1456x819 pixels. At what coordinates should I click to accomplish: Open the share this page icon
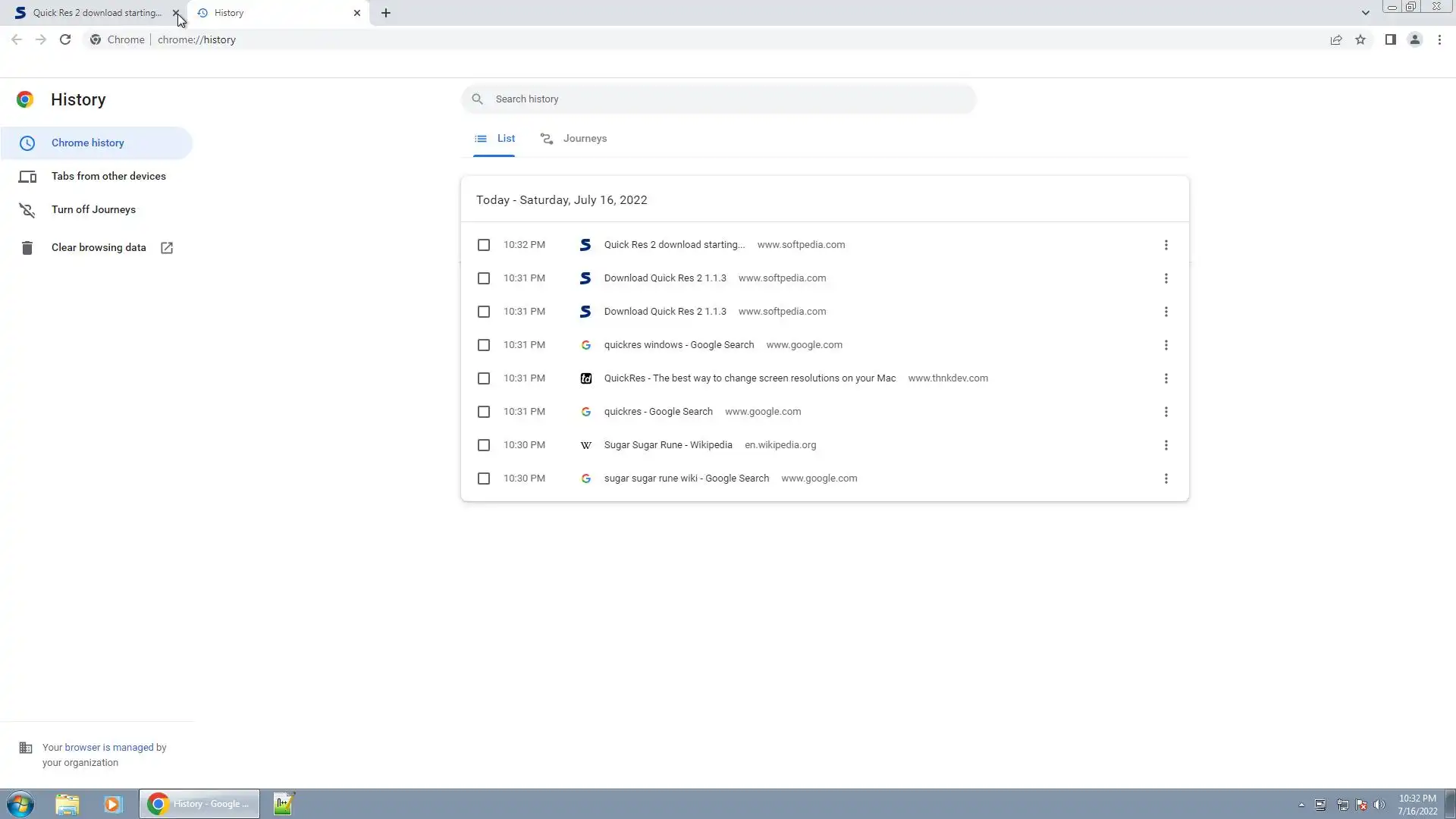(1336, 39)
